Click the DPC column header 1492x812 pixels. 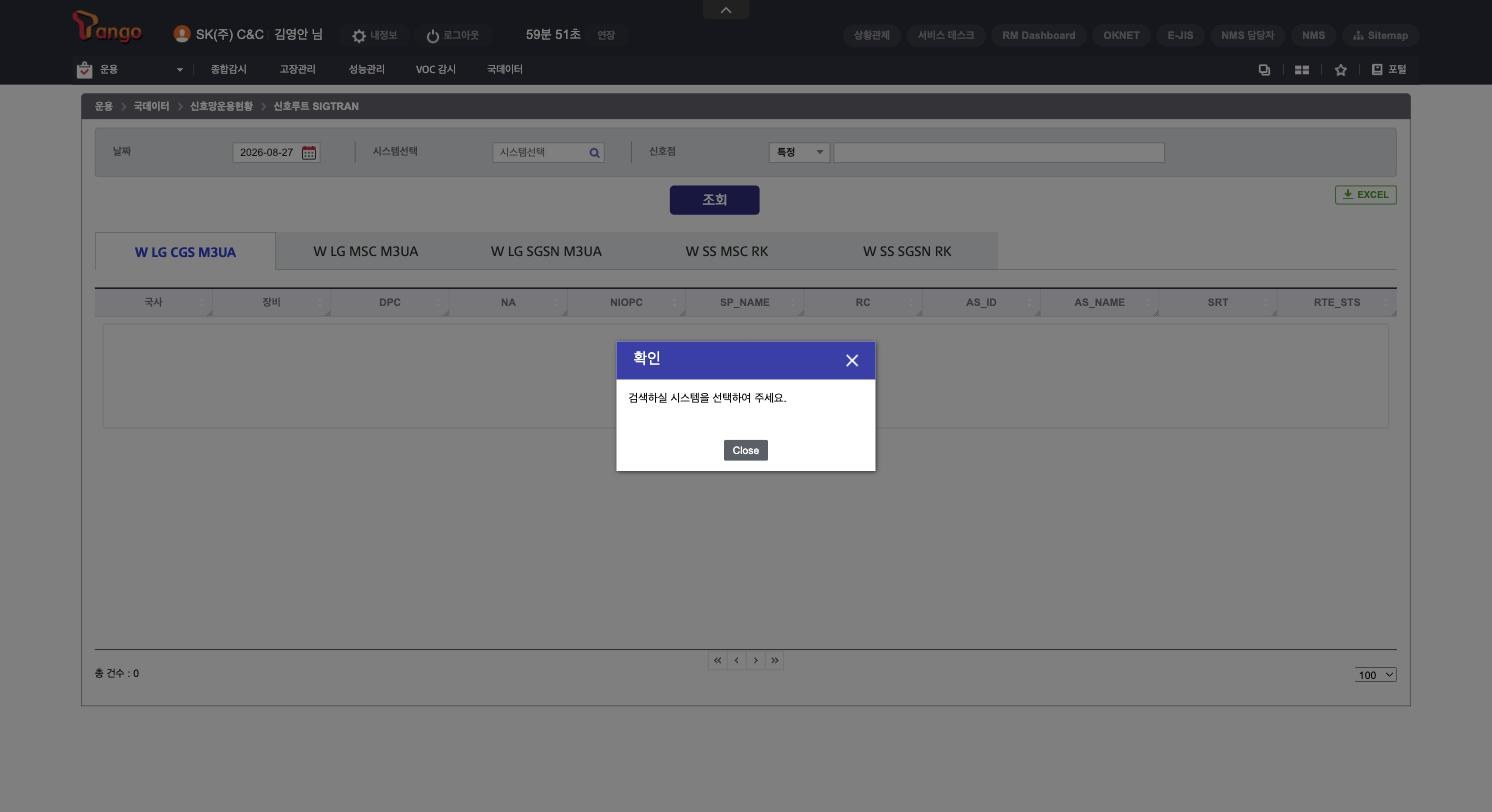pos(390,302)
